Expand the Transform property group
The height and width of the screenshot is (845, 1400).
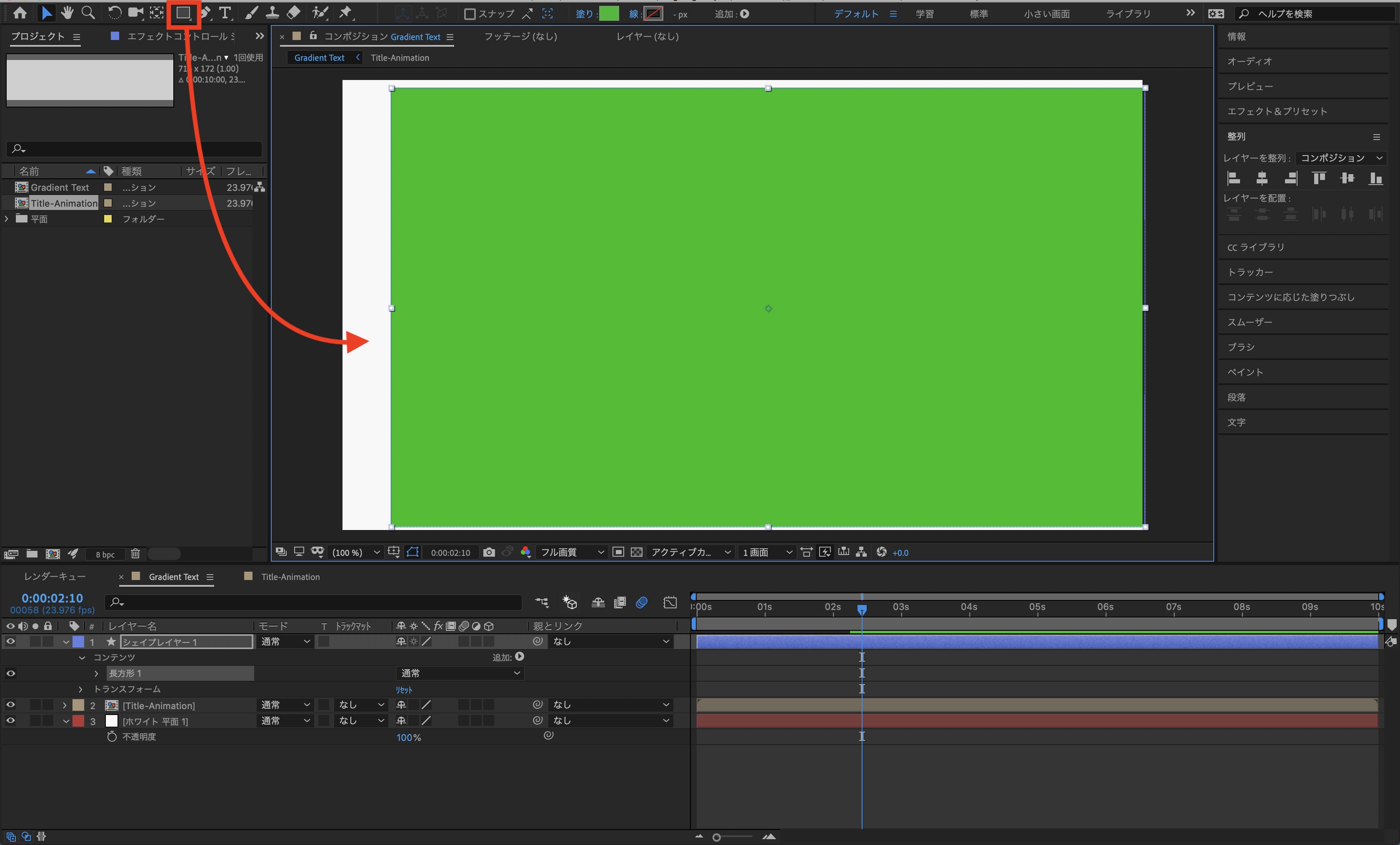(x=81, y=689)
